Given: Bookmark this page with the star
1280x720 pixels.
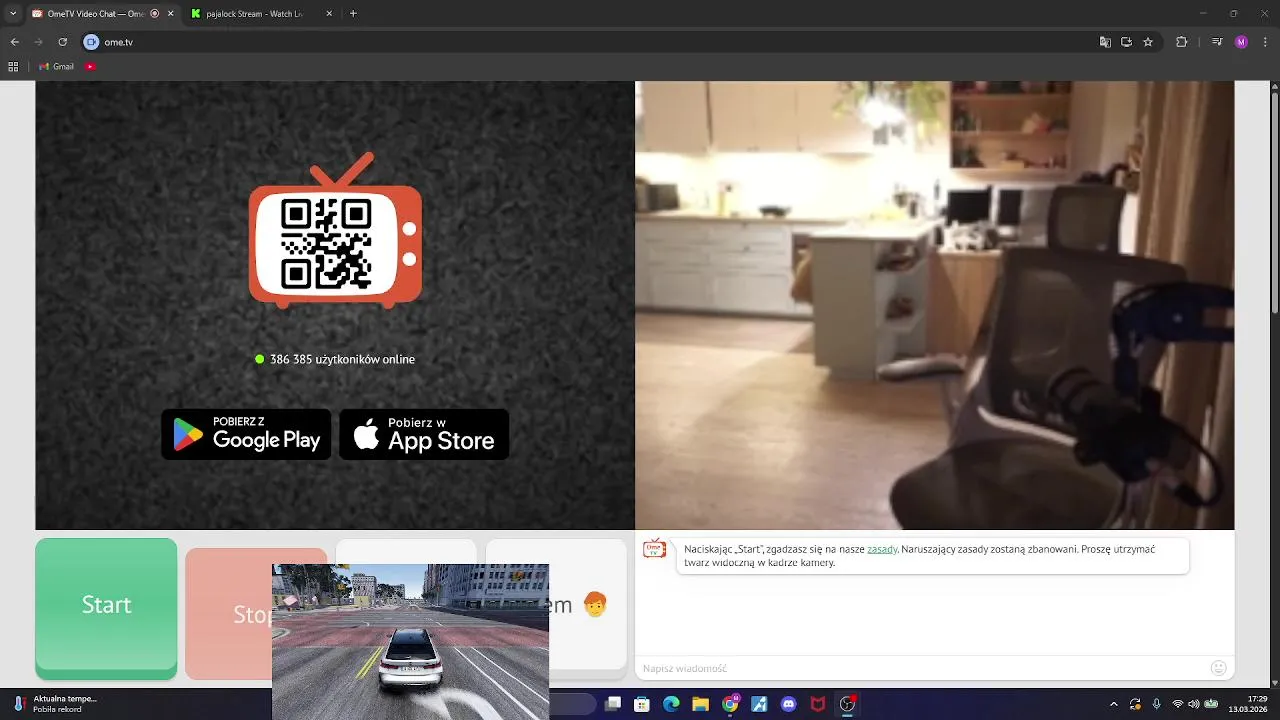Looking at the screenshot, I should click(x=1148, y=42).
